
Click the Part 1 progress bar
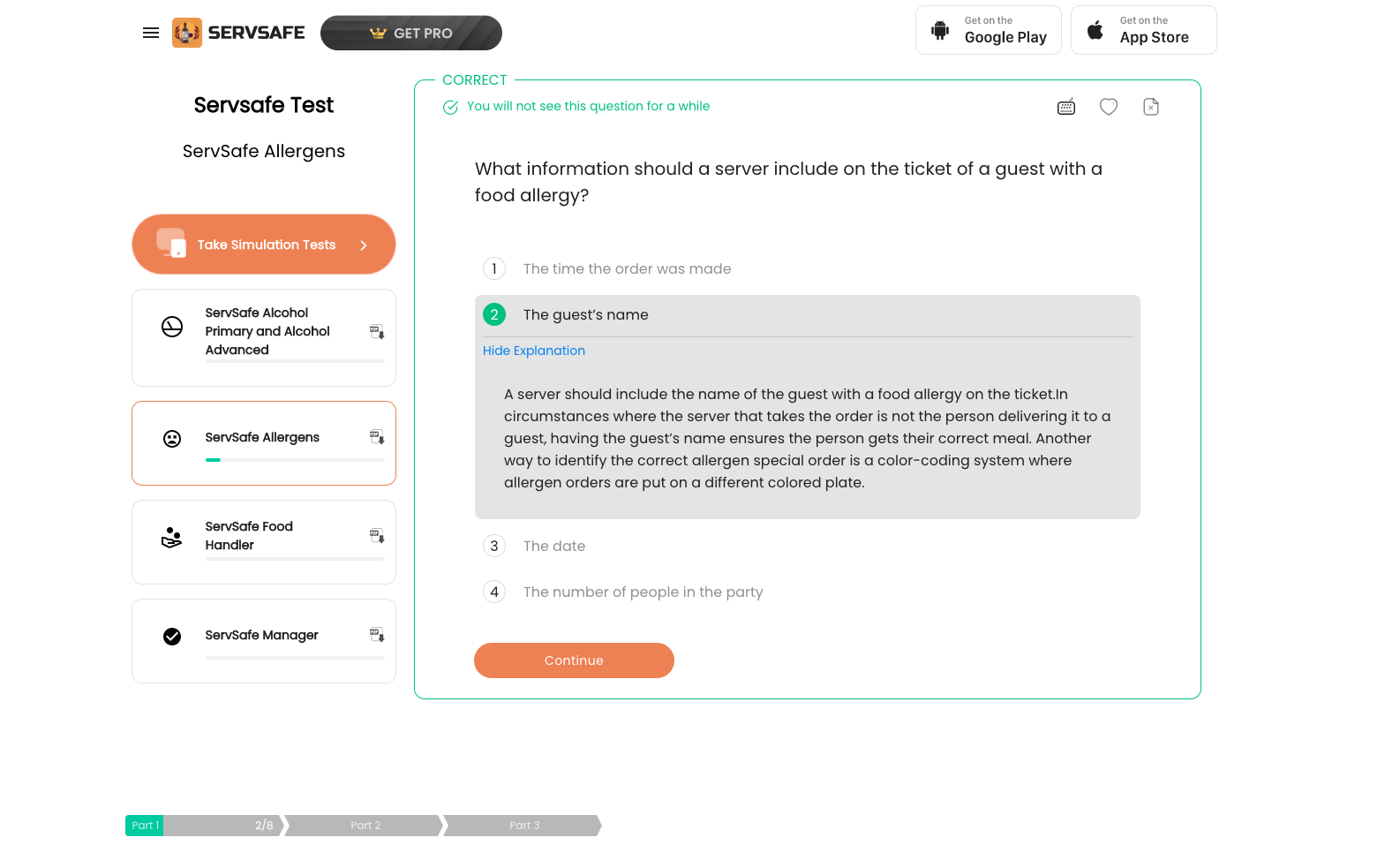point(205,826)
